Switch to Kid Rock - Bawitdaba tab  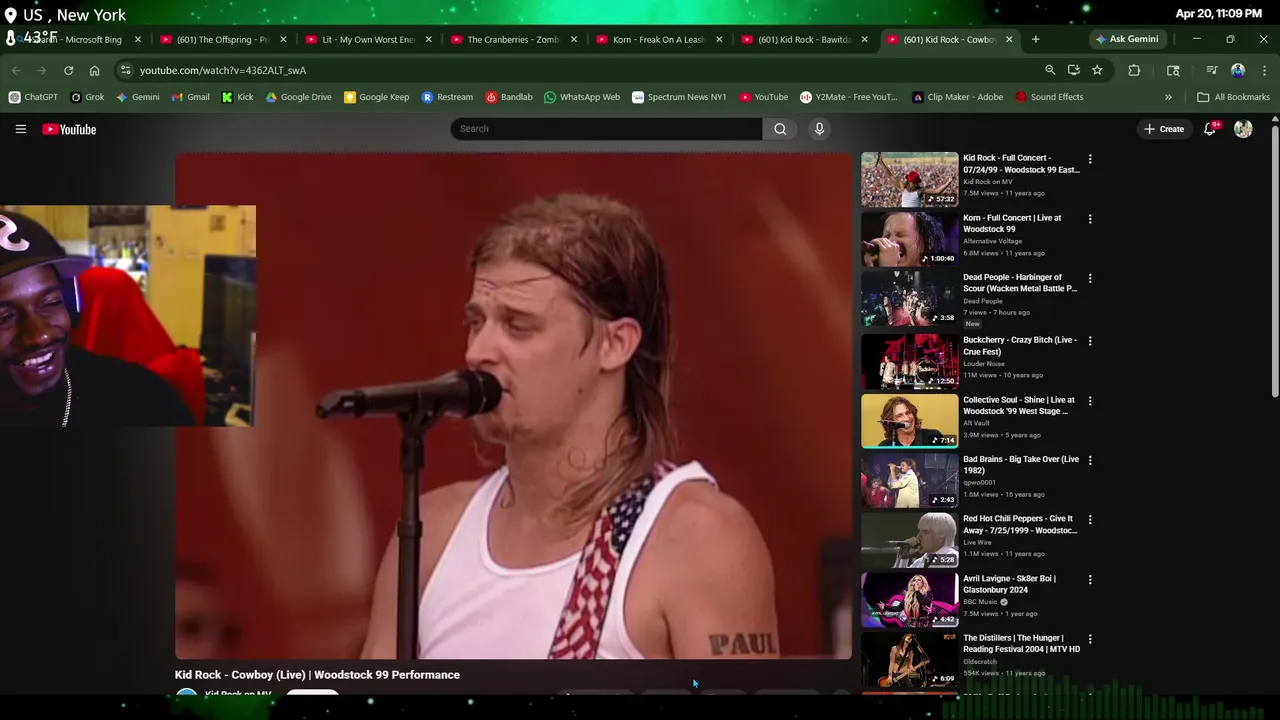click(803, 39)
